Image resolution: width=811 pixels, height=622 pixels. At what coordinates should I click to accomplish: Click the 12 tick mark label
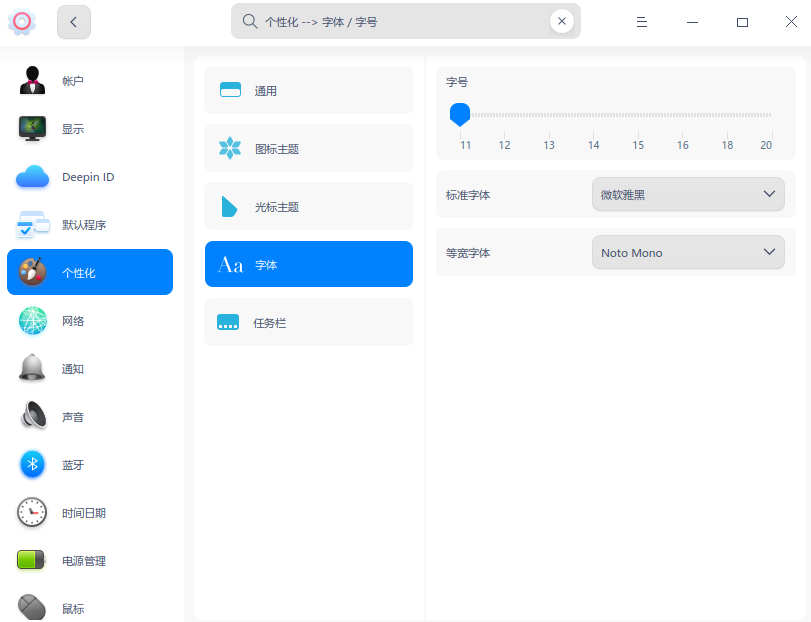(x=504, y=145)
